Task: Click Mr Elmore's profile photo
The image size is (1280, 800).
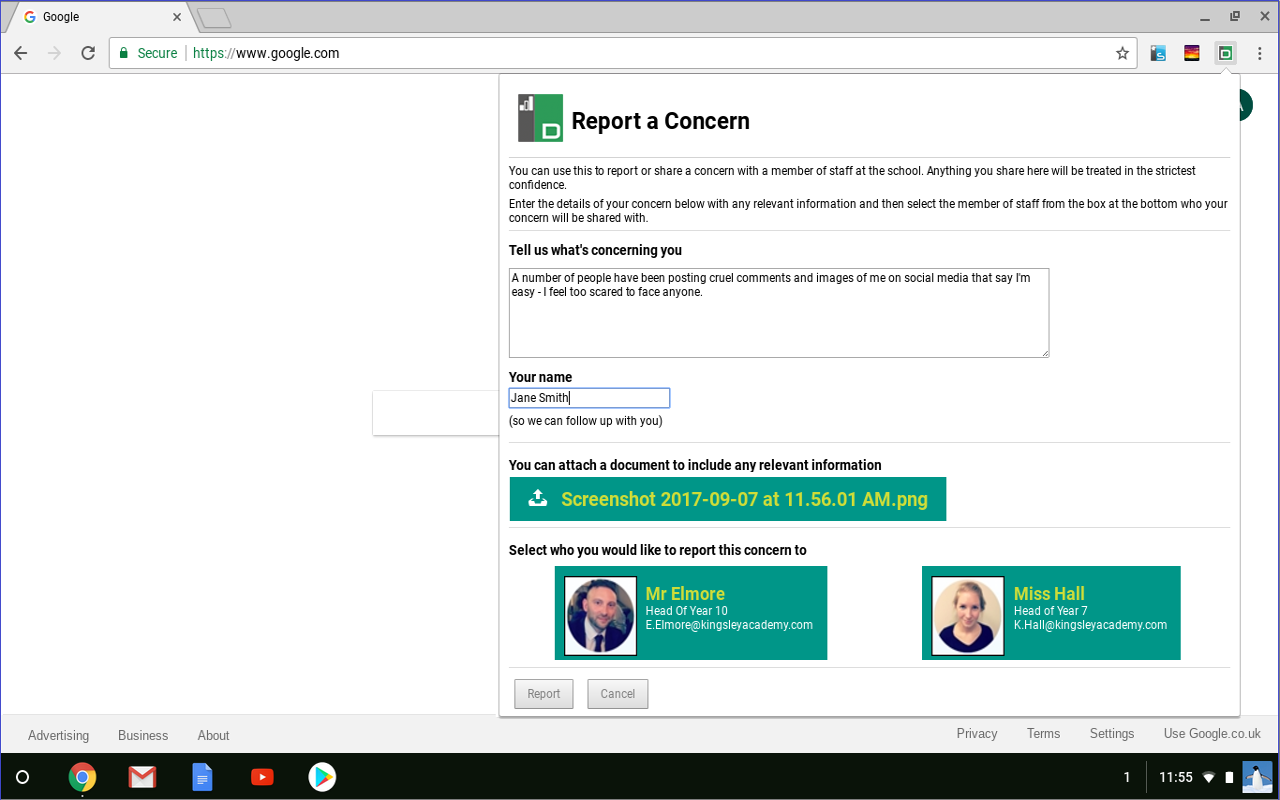Action: tap(600, 616)
